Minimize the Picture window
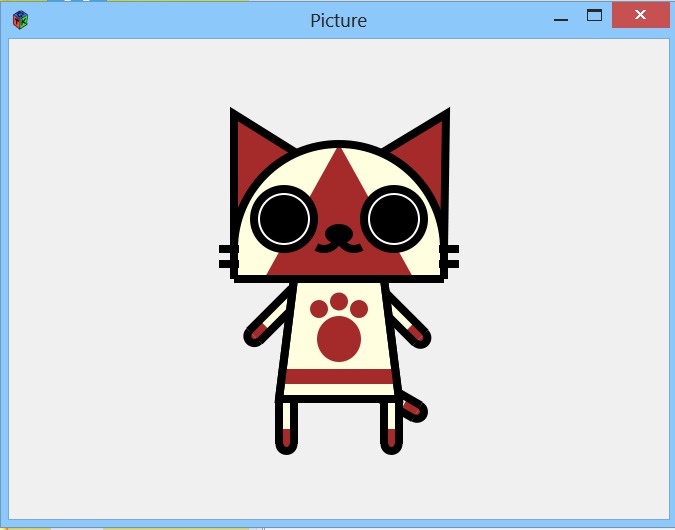The height and width of the screenshot is (530, 675). [561, 17]
